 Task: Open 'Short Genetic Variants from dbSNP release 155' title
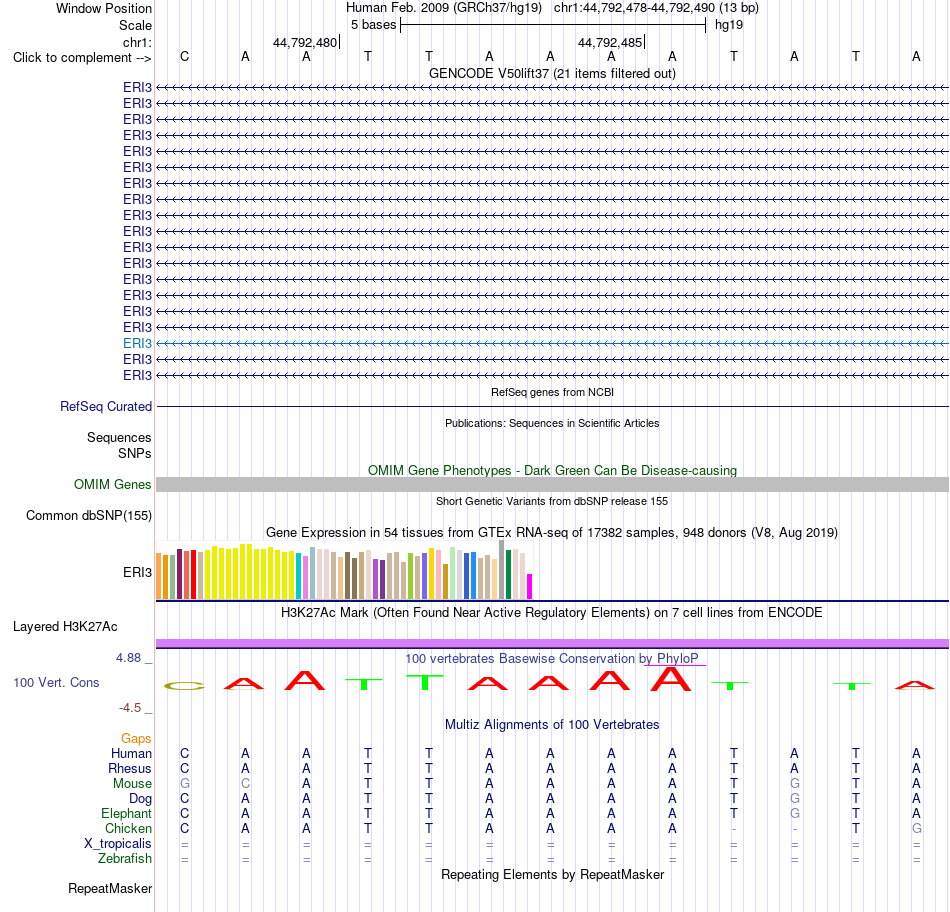552,501
